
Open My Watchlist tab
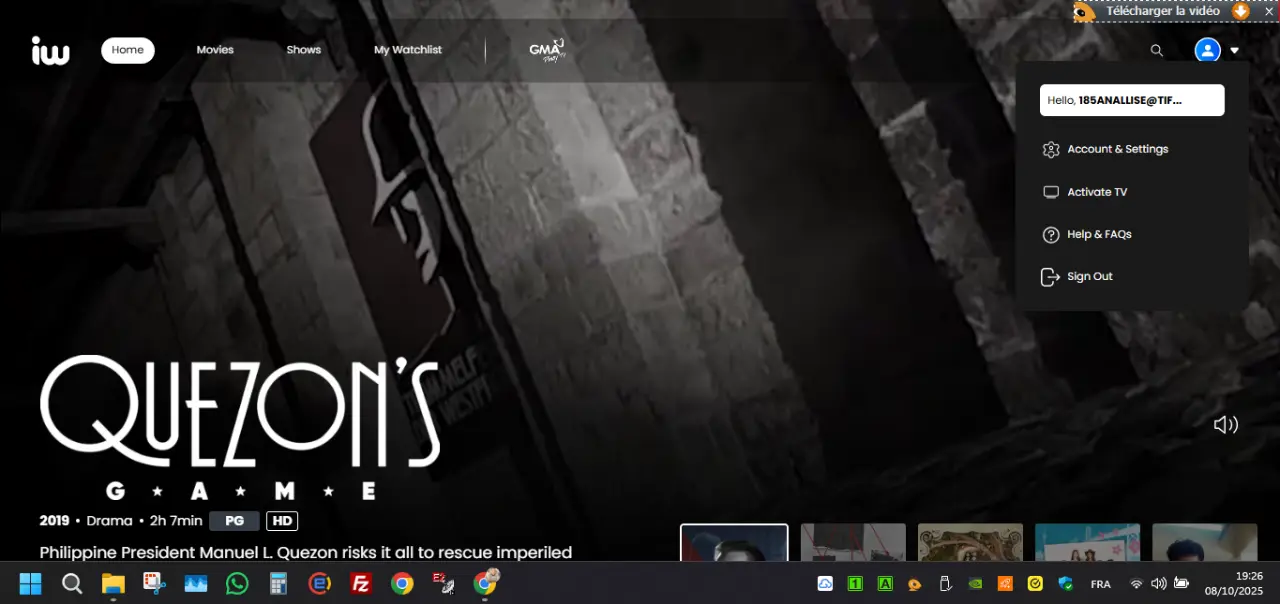[x=408, y=50]
